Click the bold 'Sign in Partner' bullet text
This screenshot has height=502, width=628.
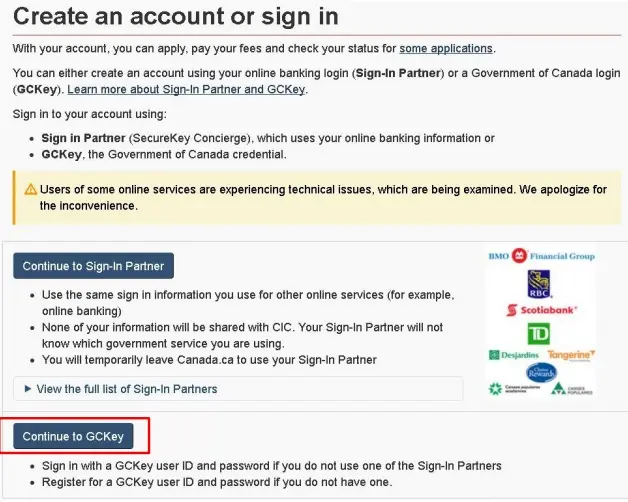[x=83, y=138]
